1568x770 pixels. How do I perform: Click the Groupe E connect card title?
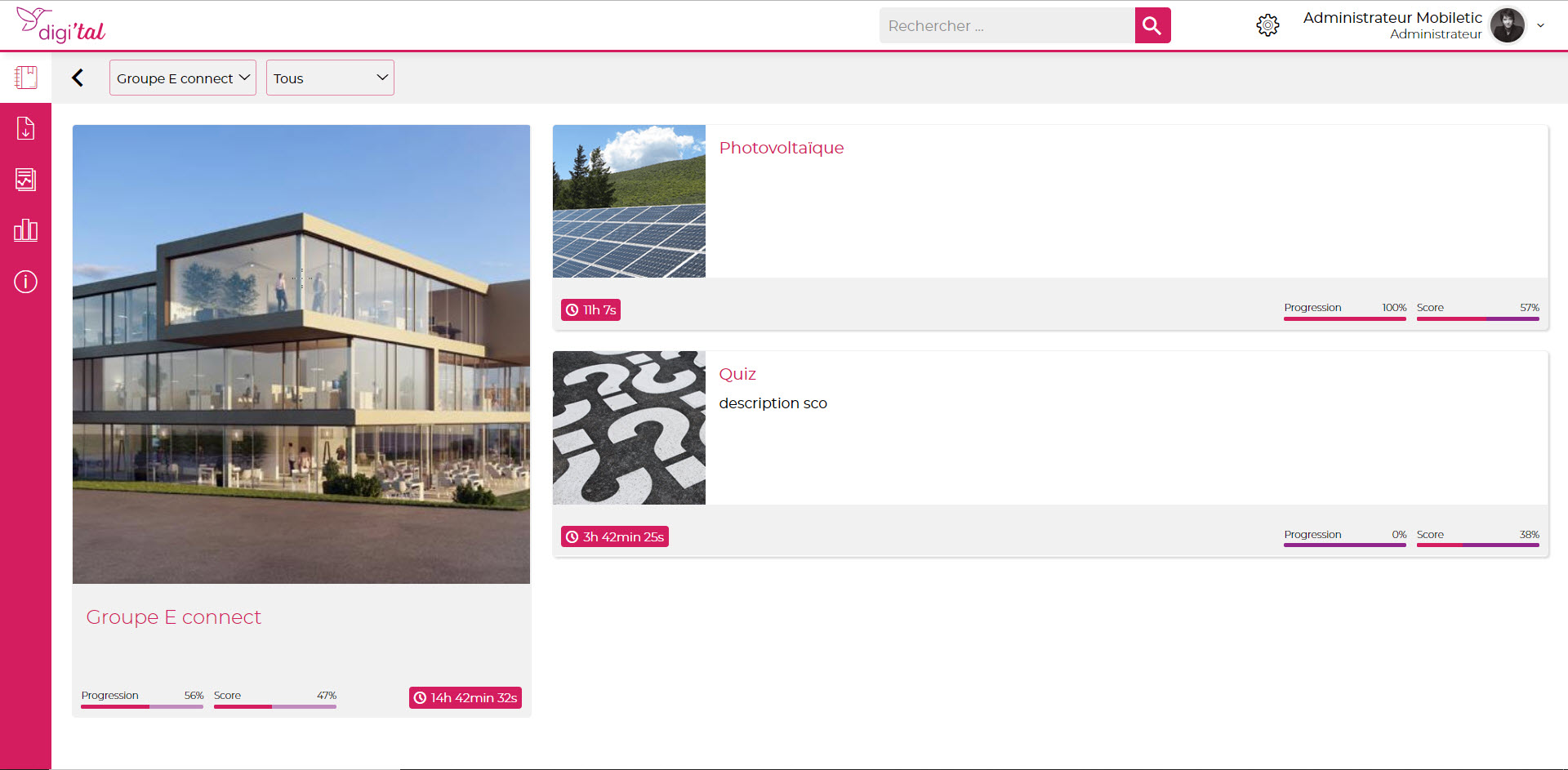pyautogui.click(x=174, y=617)
